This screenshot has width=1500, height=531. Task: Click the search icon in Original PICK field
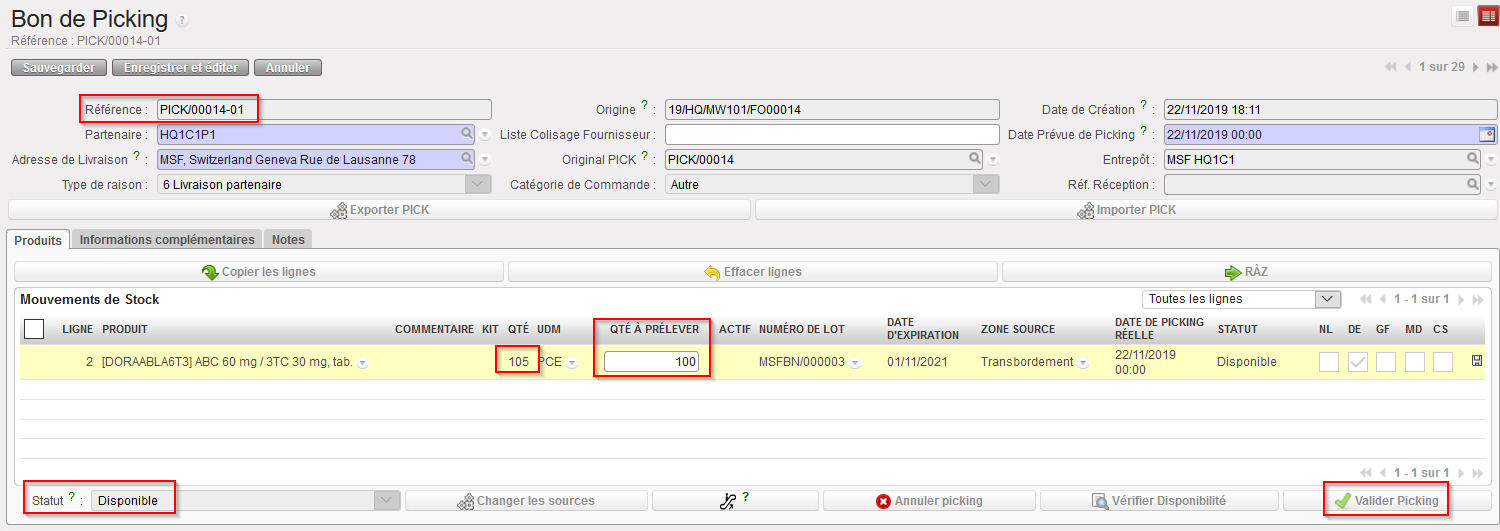[x=975, y=159]
